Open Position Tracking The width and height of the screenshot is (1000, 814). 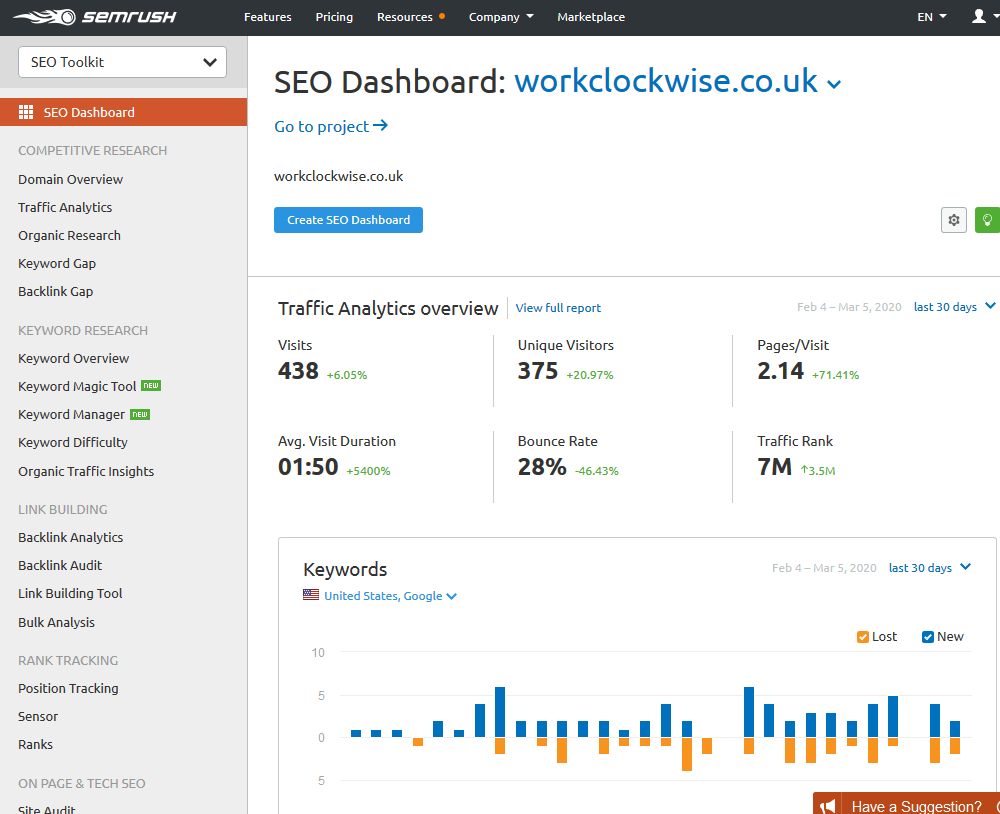[x=68, y=688]
